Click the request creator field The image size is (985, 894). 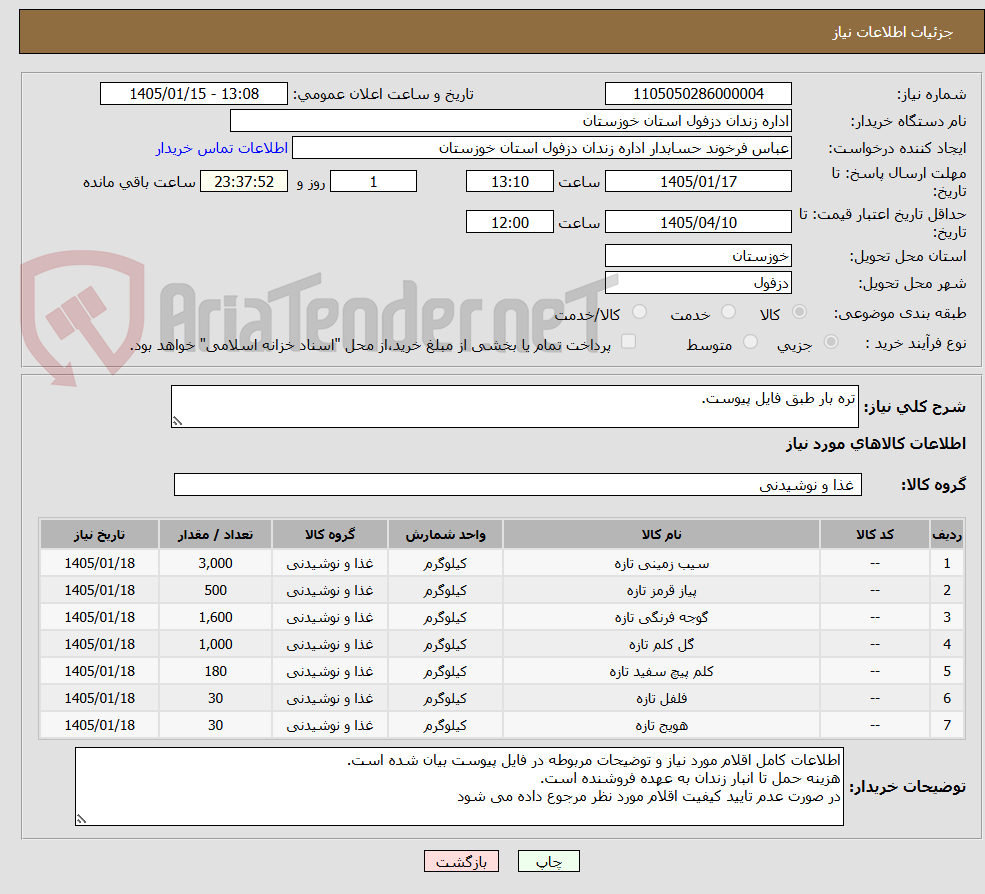pyautogui.click(x=541, y=148)
